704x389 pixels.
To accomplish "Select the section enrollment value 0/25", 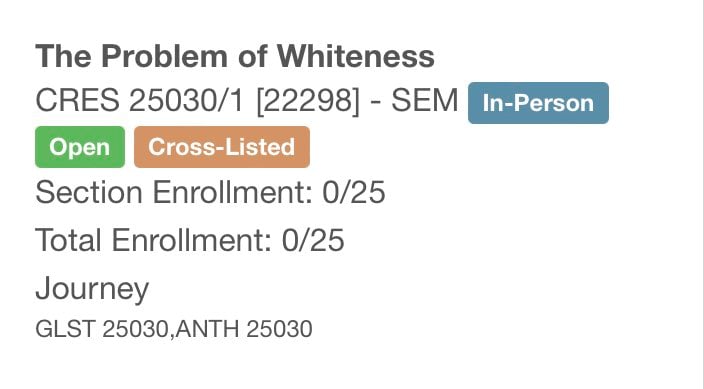I will pos(354,192).
